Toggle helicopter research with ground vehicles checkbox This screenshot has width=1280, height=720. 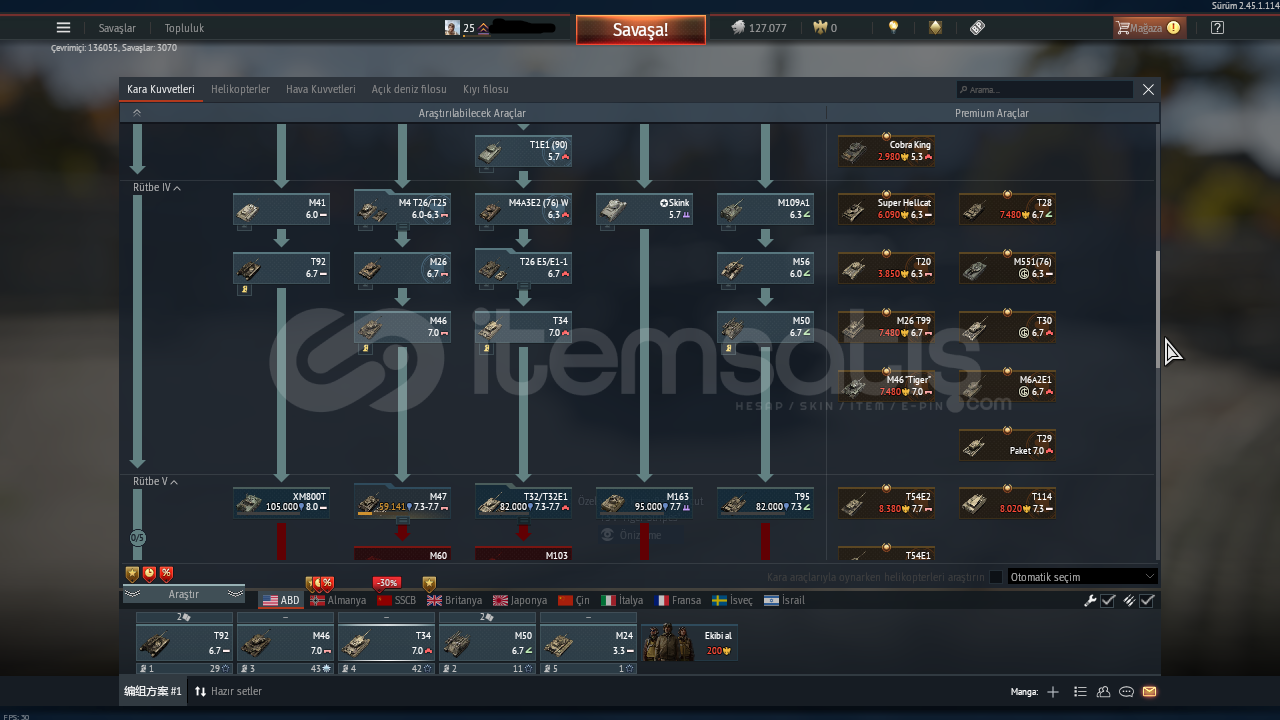[996, 577]
